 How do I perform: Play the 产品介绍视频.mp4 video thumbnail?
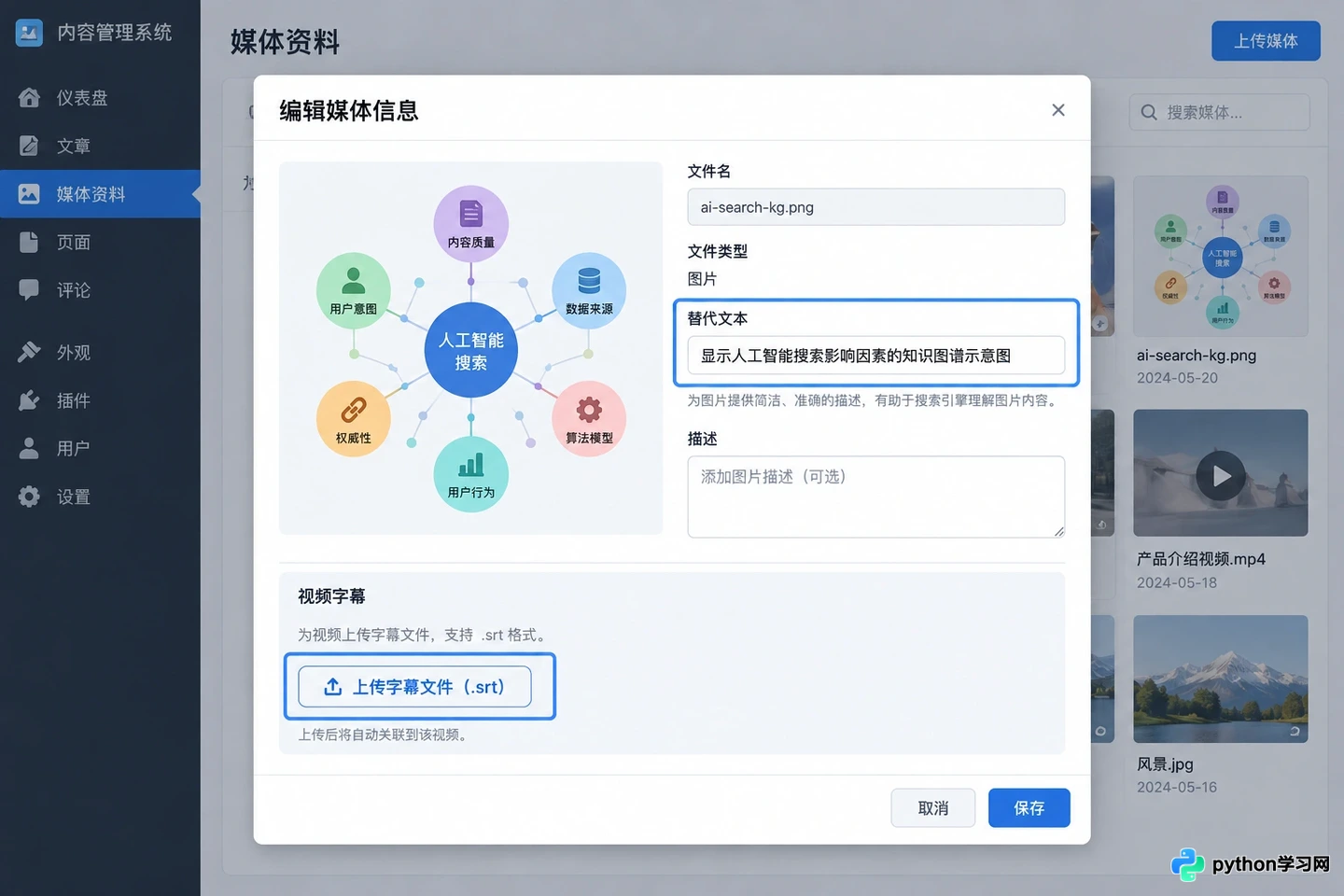click(x=1221, y=475)
